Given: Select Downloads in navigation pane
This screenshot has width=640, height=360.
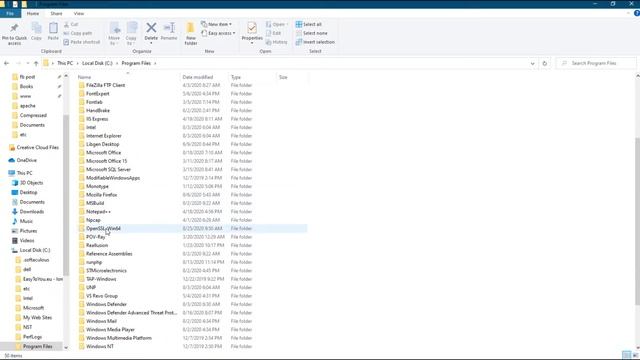Looking at the screenshot, I should click(x=32, y=211).
